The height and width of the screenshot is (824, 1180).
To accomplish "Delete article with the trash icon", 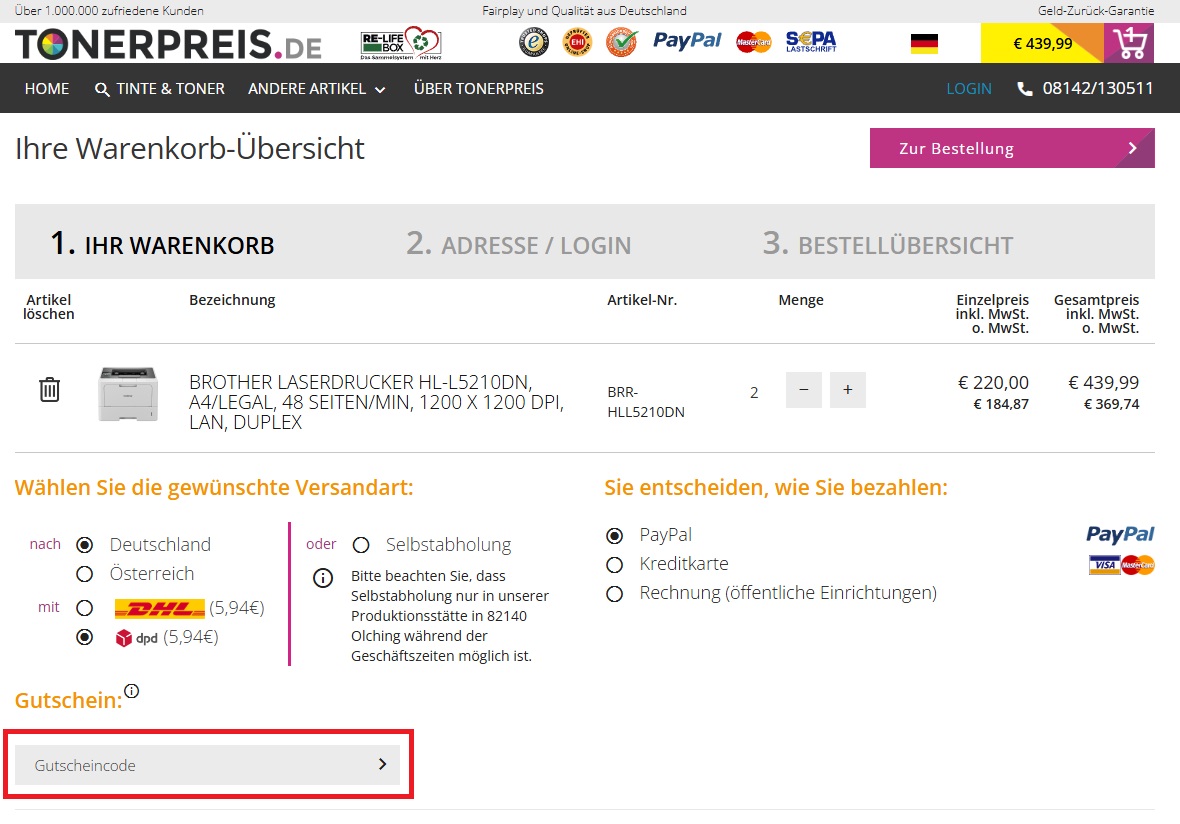I will tap(50, 390).
